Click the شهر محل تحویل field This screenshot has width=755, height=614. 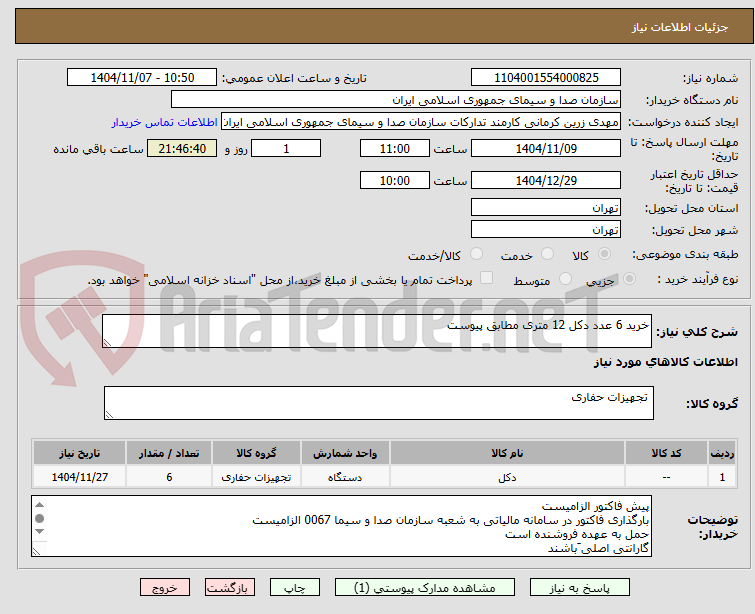click(546, 229)
